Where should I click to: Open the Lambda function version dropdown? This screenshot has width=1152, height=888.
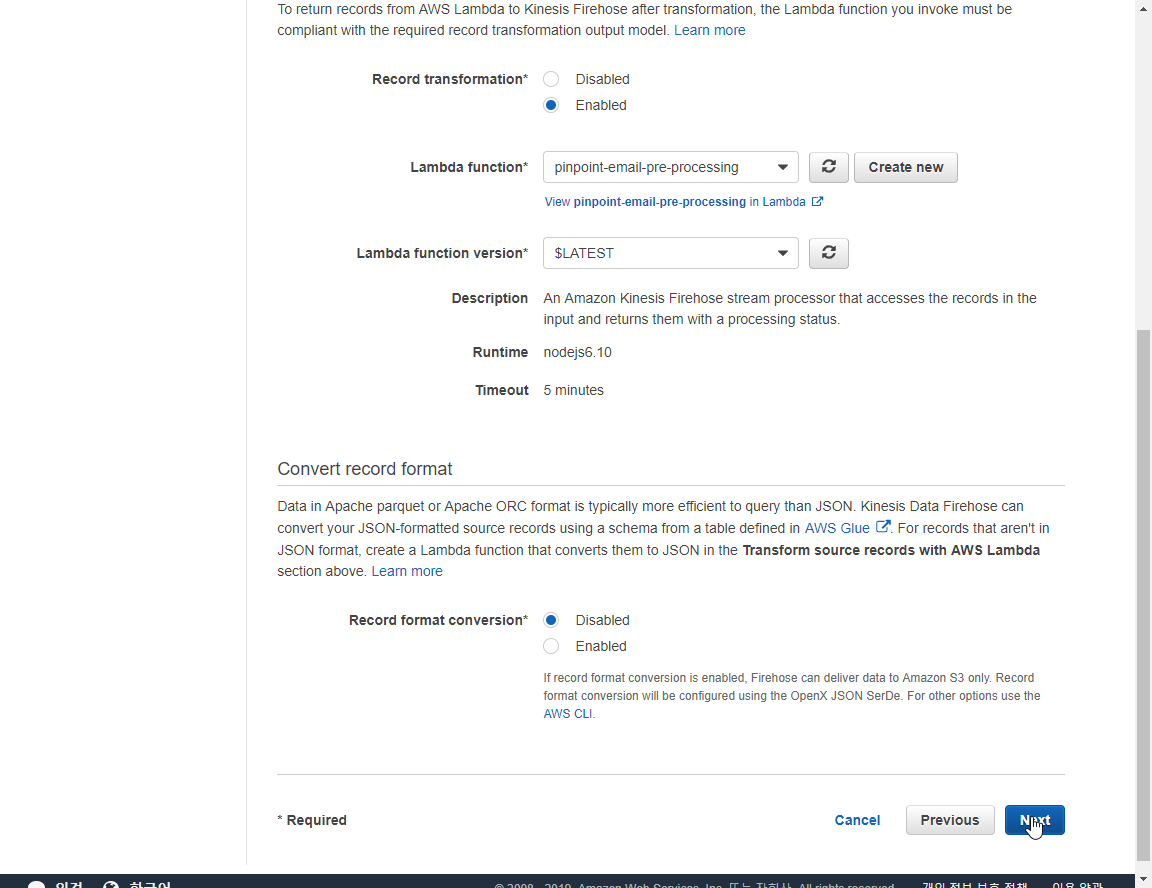[x=671, y=253]
